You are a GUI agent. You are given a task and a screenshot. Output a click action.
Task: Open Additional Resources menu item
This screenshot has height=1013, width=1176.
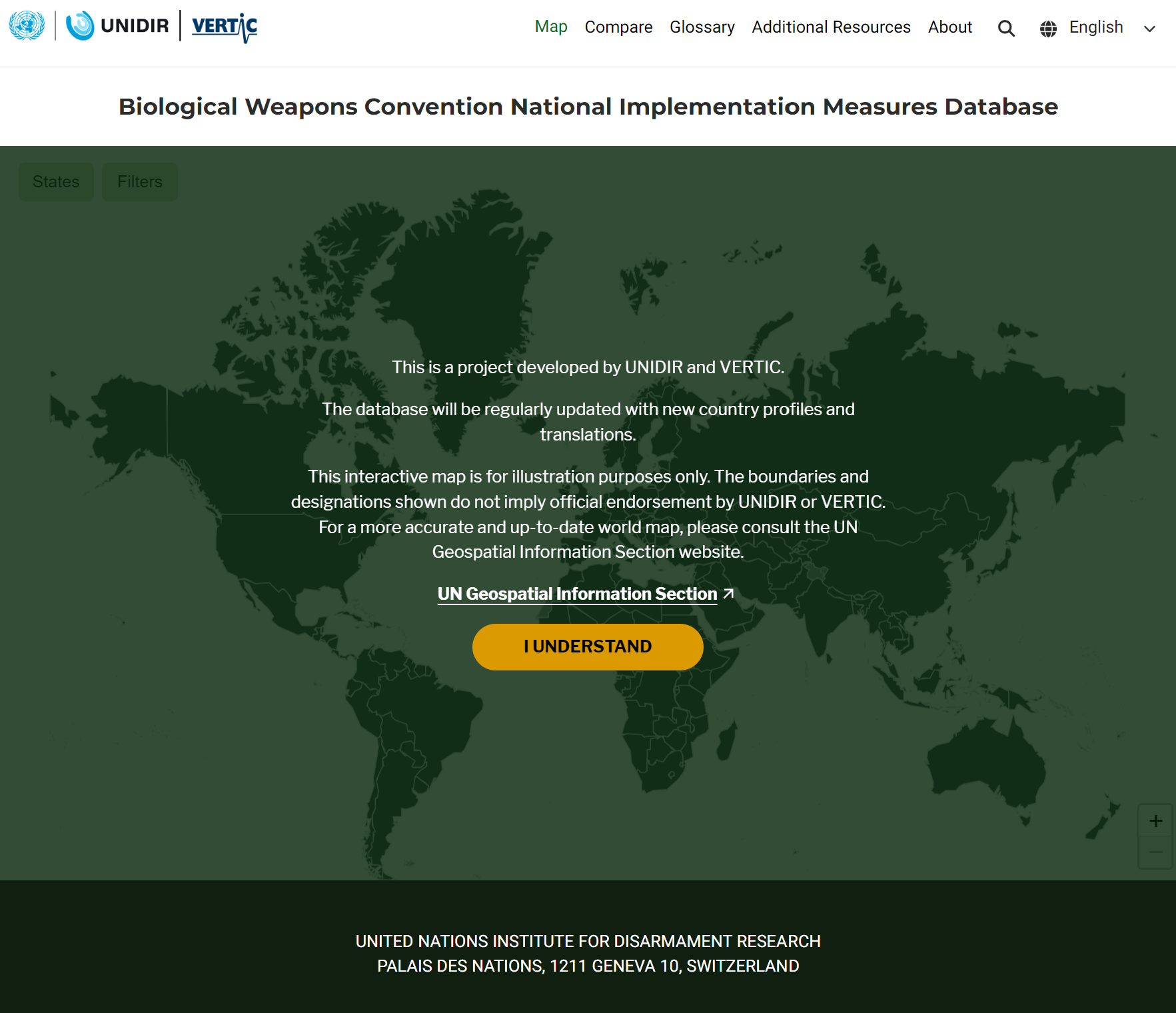[831, 27]
